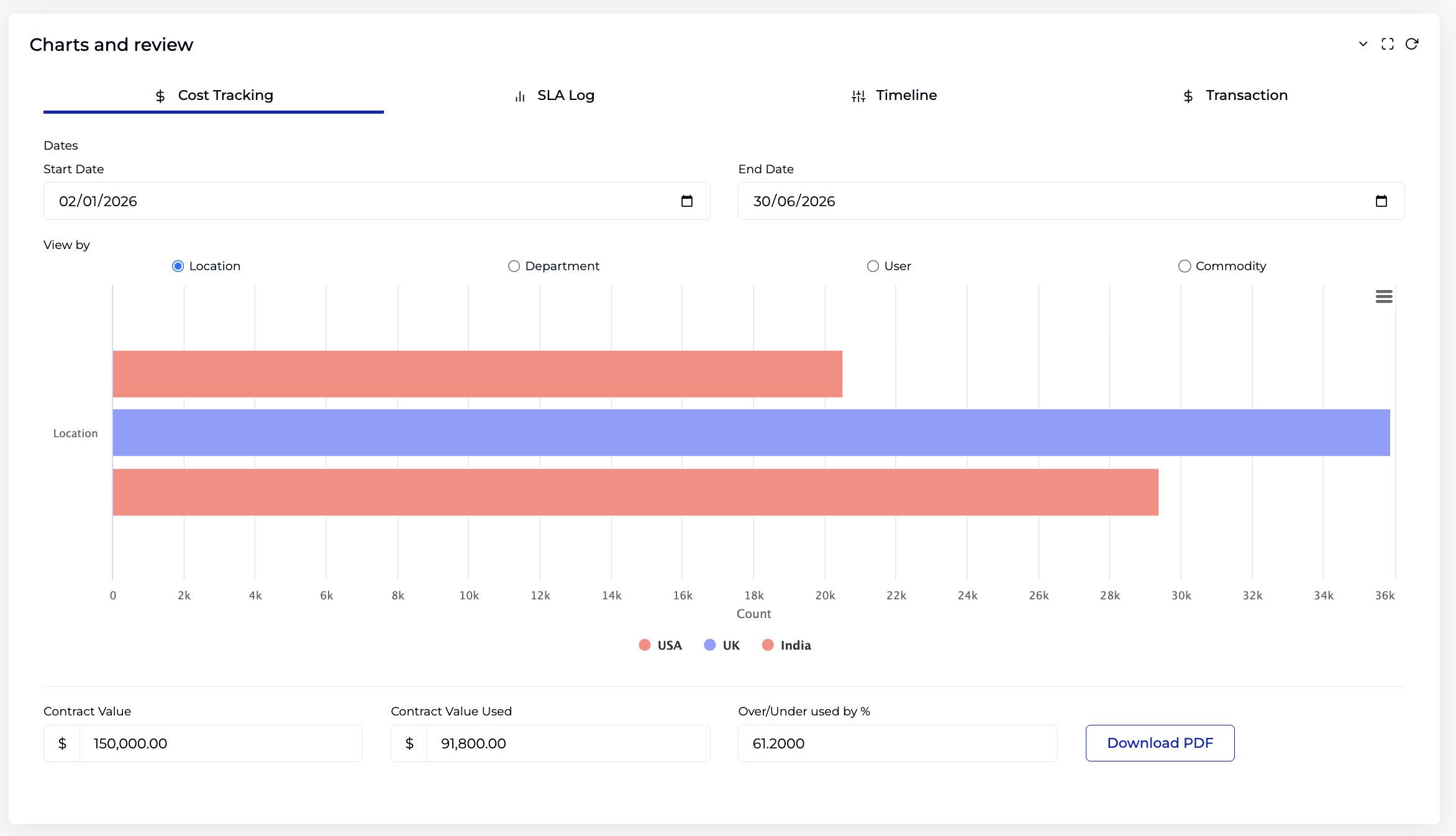Click the 36k axis tick label
The image size is (1456, 836).
tap(1385, 596)
